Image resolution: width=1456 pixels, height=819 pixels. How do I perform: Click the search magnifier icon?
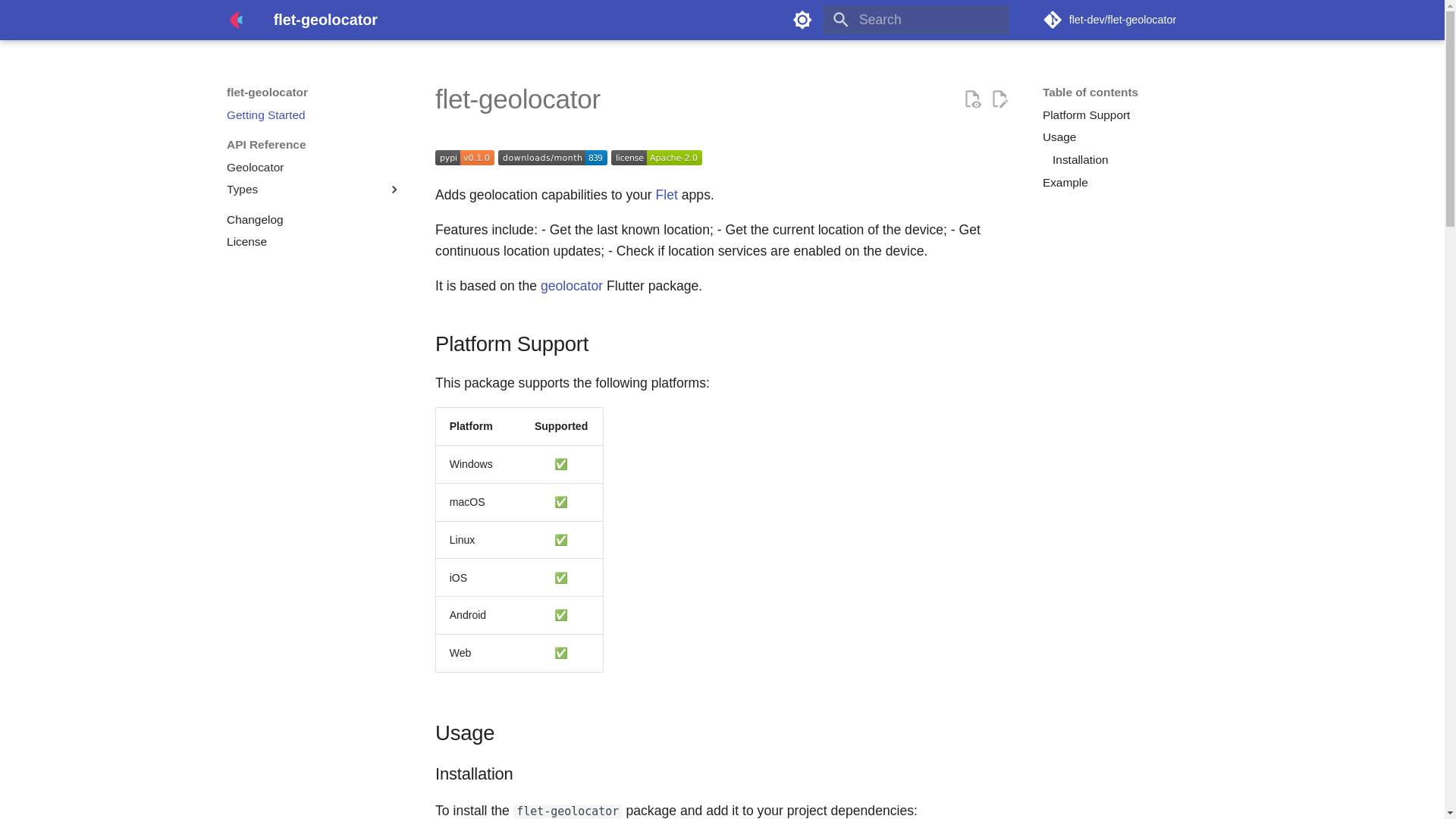[x=840, y=20]
